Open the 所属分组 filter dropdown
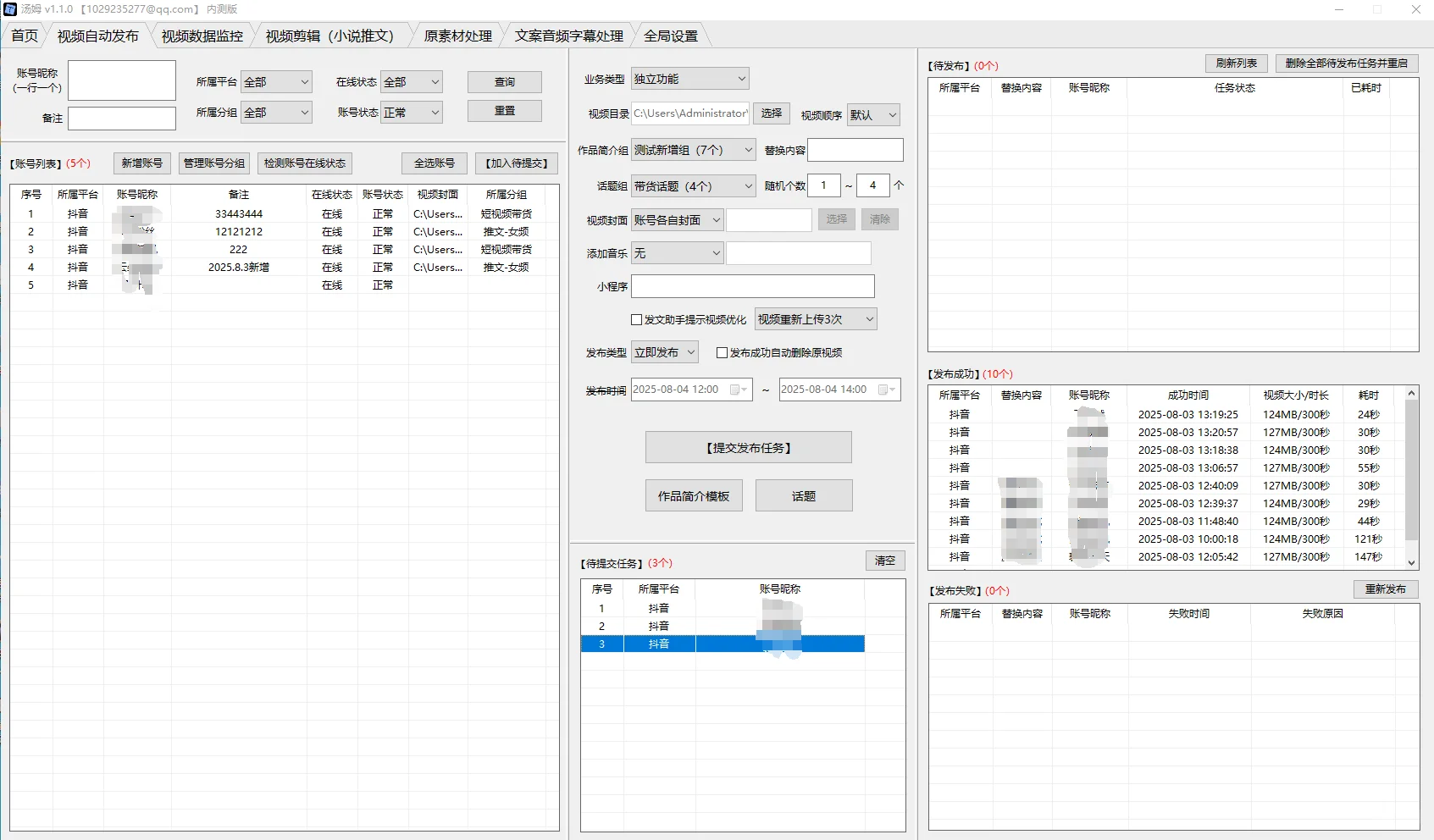The image size is (1434, 840). (x=277, y=113)
